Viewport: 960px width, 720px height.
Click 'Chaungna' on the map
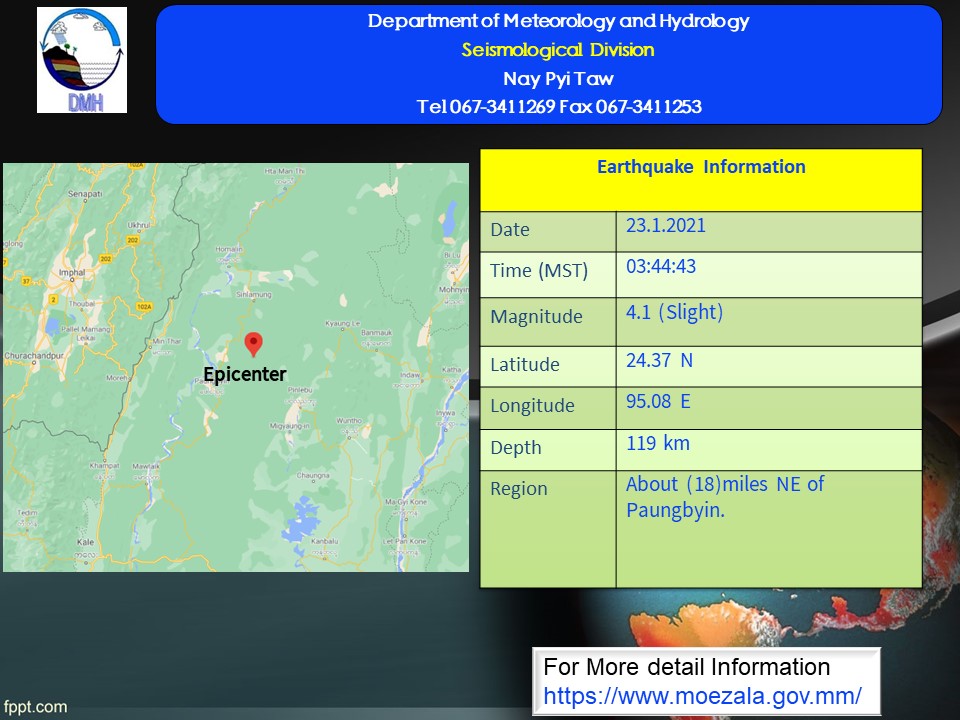(x=313, y=475)
